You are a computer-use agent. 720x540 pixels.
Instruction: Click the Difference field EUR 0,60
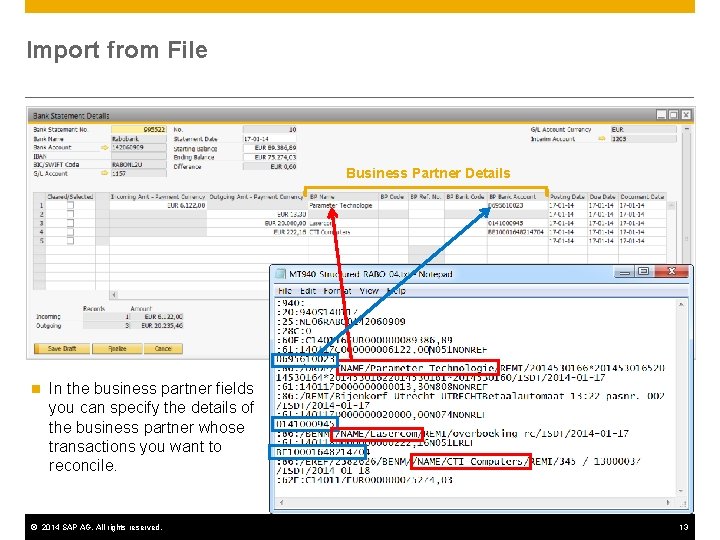point(270,166)
